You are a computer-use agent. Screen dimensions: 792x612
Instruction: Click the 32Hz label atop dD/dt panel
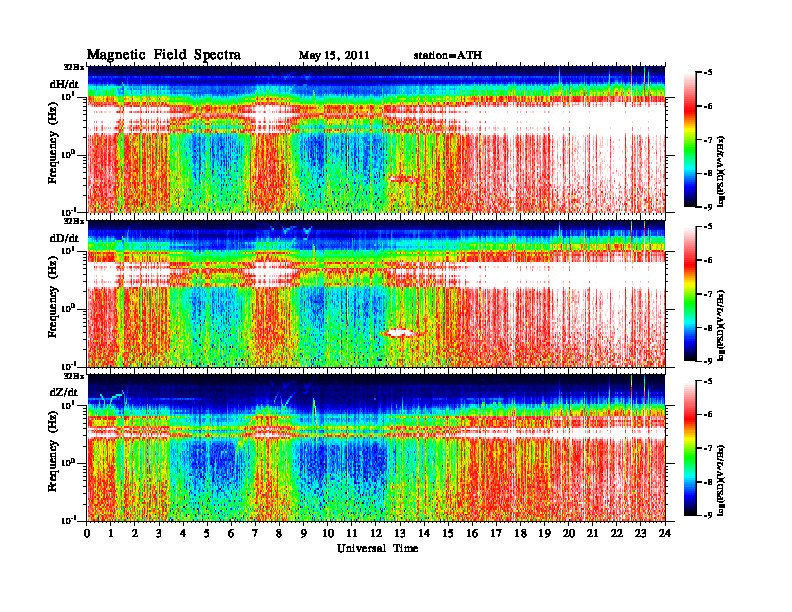click(74, 221)
